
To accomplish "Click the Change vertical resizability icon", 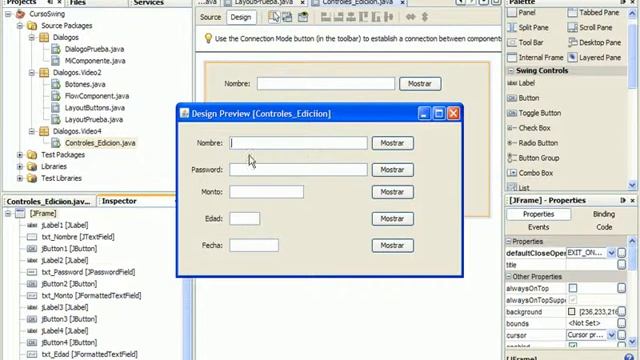I will click(x=424, y=17).
